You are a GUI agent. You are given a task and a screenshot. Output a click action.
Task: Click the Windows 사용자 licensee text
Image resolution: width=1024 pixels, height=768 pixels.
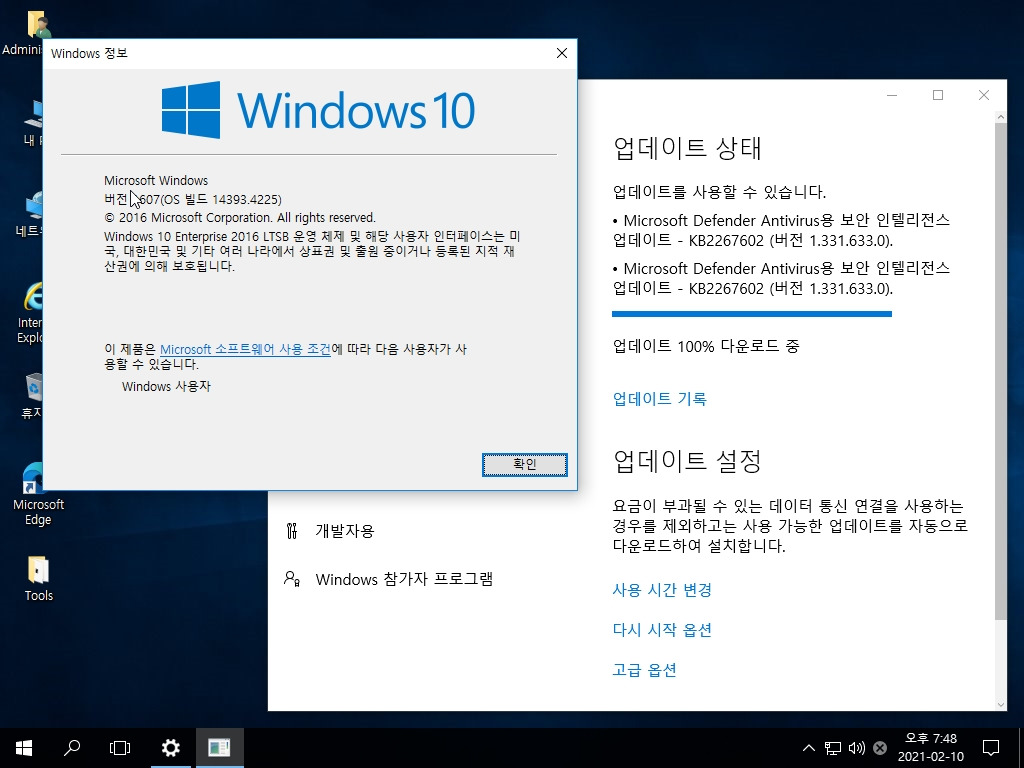click(167, 387)
